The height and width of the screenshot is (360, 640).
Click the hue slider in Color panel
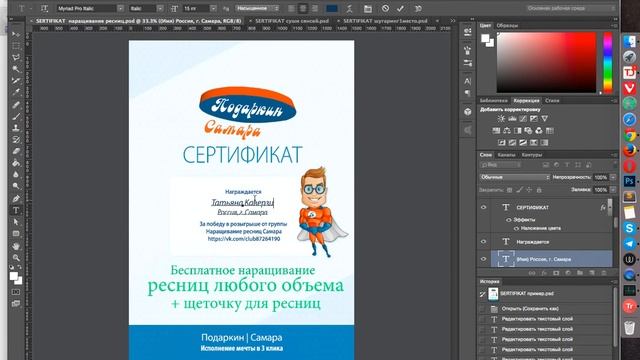tap(608, 62)
